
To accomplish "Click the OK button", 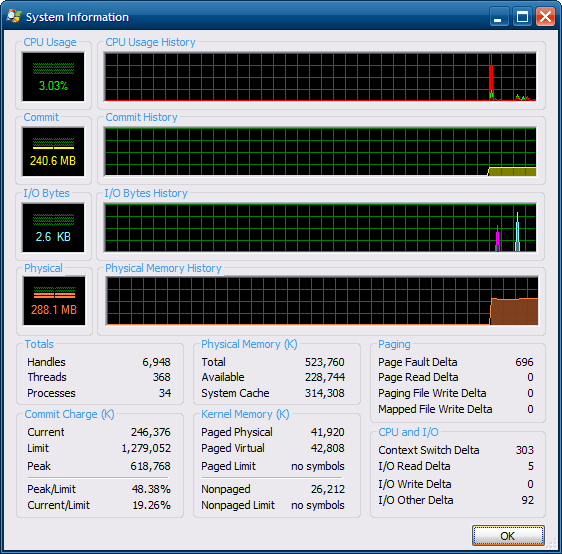I will [x=508, y=536].
